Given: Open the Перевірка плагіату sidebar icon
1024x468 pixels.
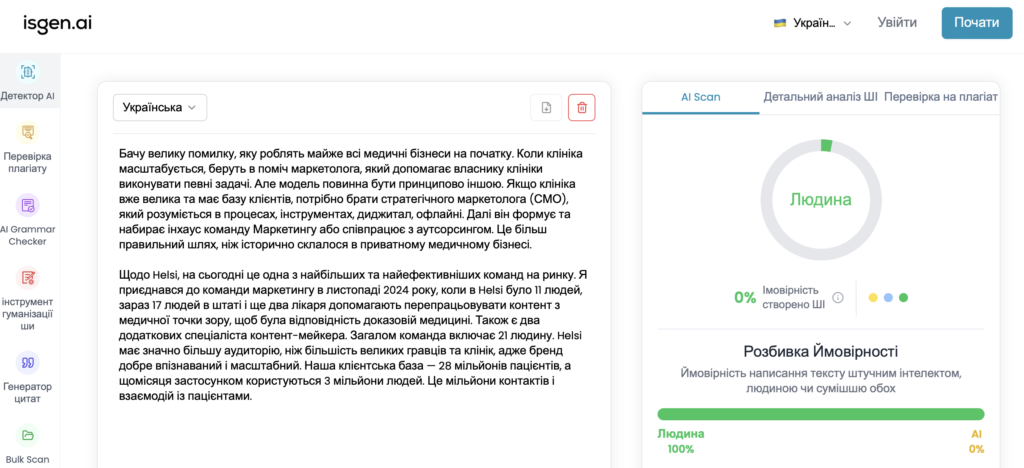Looking at the screenshot, I should (x=27, y=133).
